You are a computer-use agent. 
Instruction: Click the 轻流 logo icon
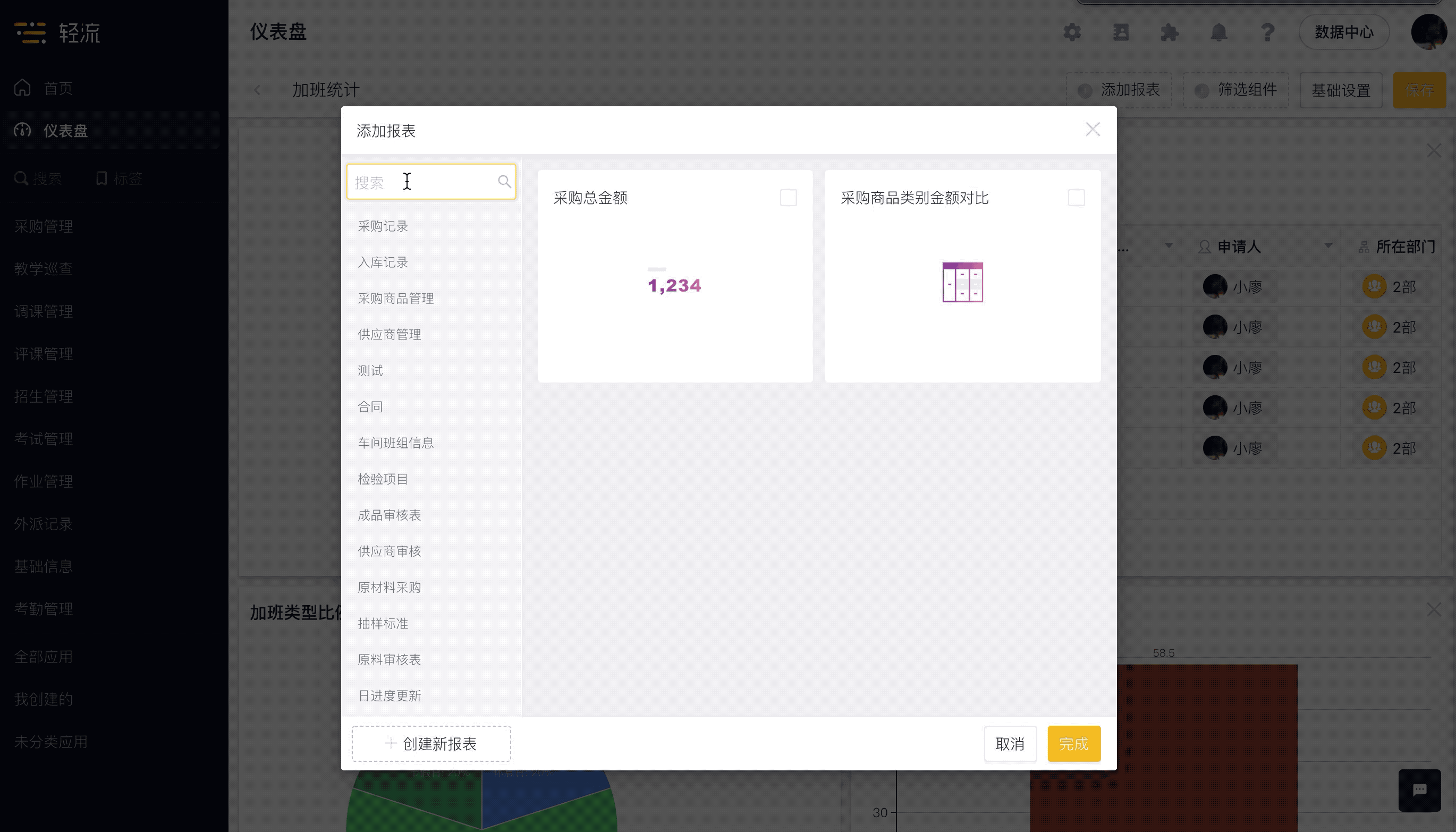(30, 32)
